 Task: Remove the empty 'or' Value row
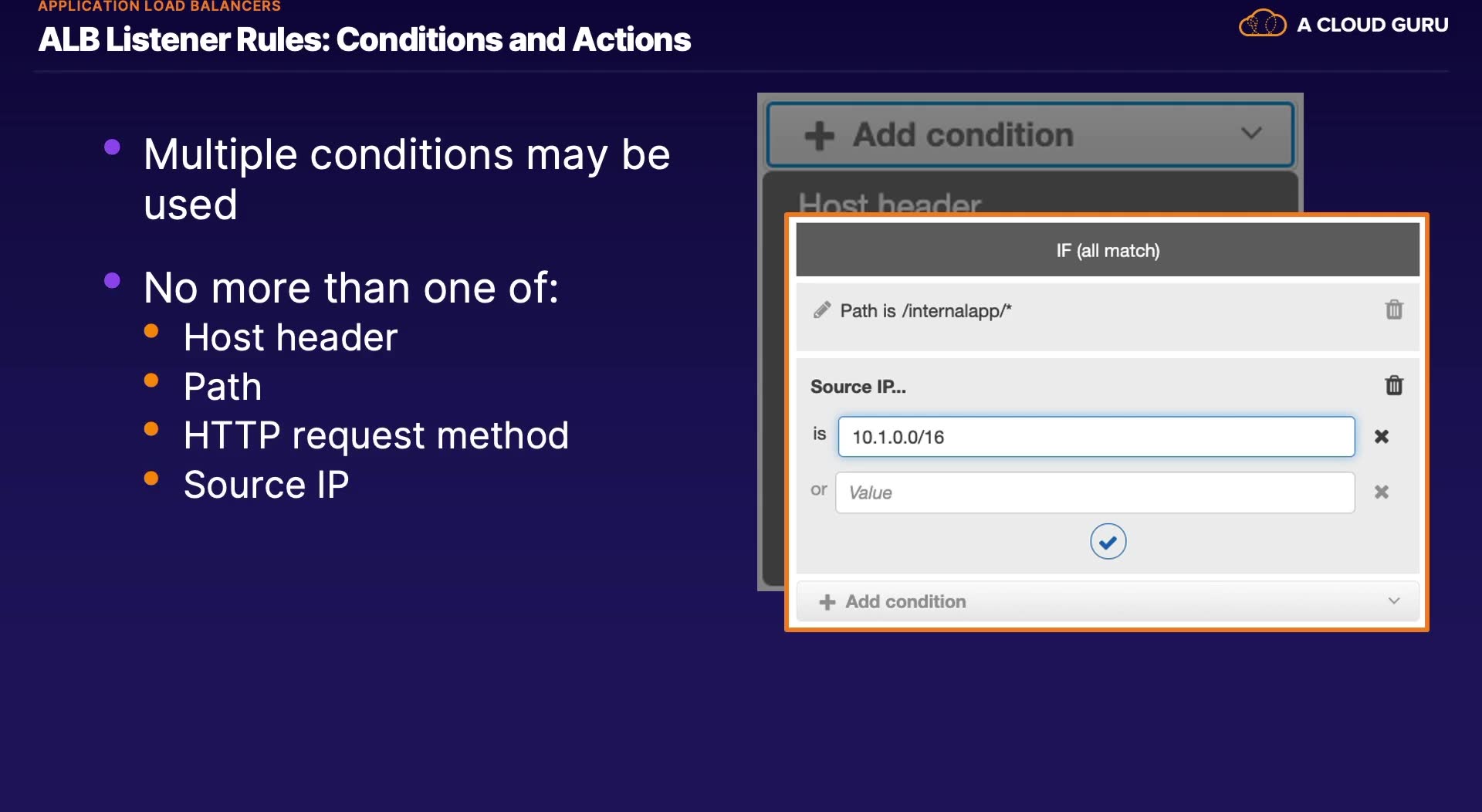[x=1381, y=492]
